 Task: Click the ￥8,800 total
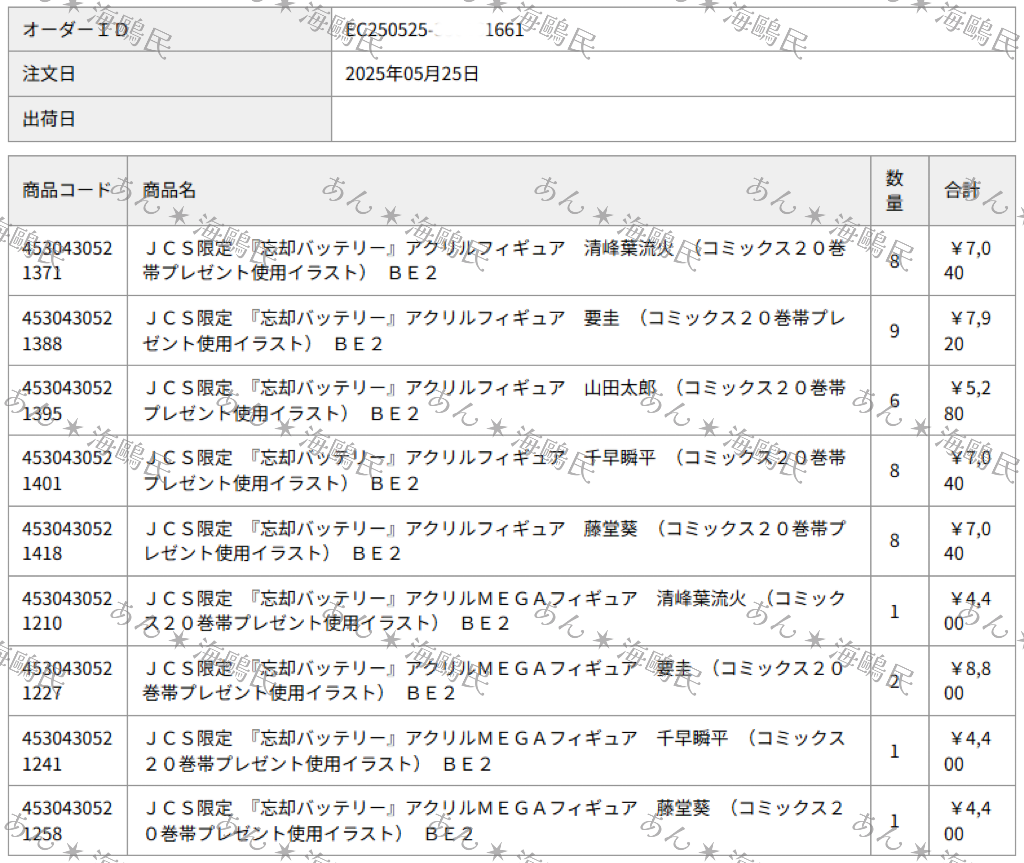(968, 681)
